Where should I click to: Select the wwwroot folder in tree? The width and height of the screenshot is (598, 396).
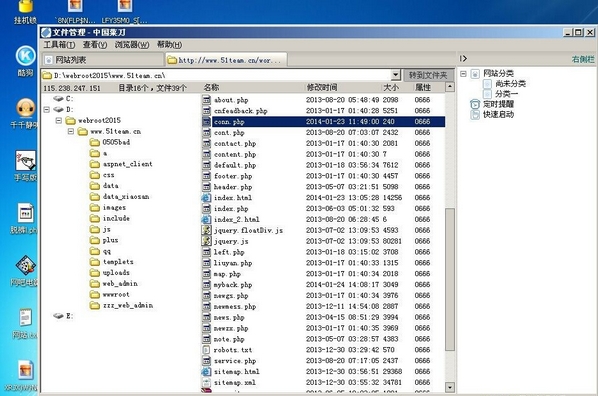(x=116, y=295)
